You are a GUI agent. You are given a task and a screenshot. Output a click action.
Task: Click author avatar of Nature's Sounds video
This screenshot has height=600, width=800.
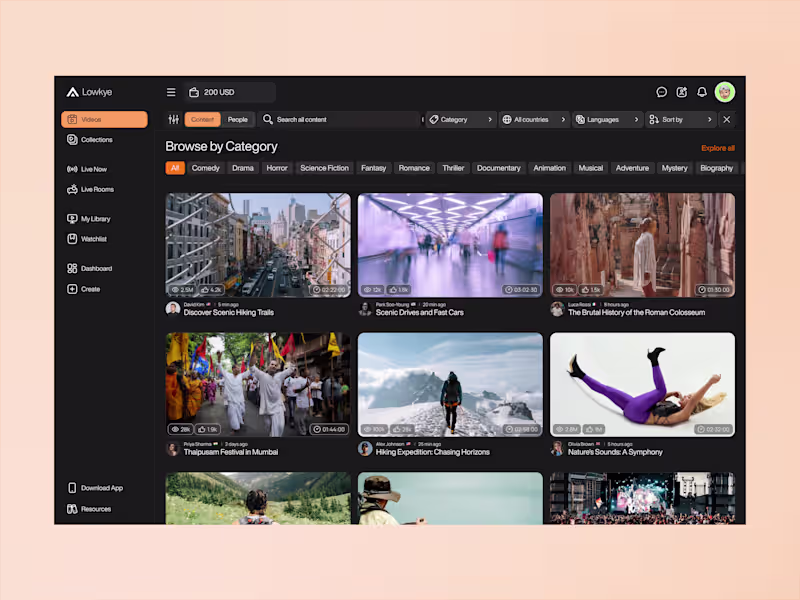(557, 448)
